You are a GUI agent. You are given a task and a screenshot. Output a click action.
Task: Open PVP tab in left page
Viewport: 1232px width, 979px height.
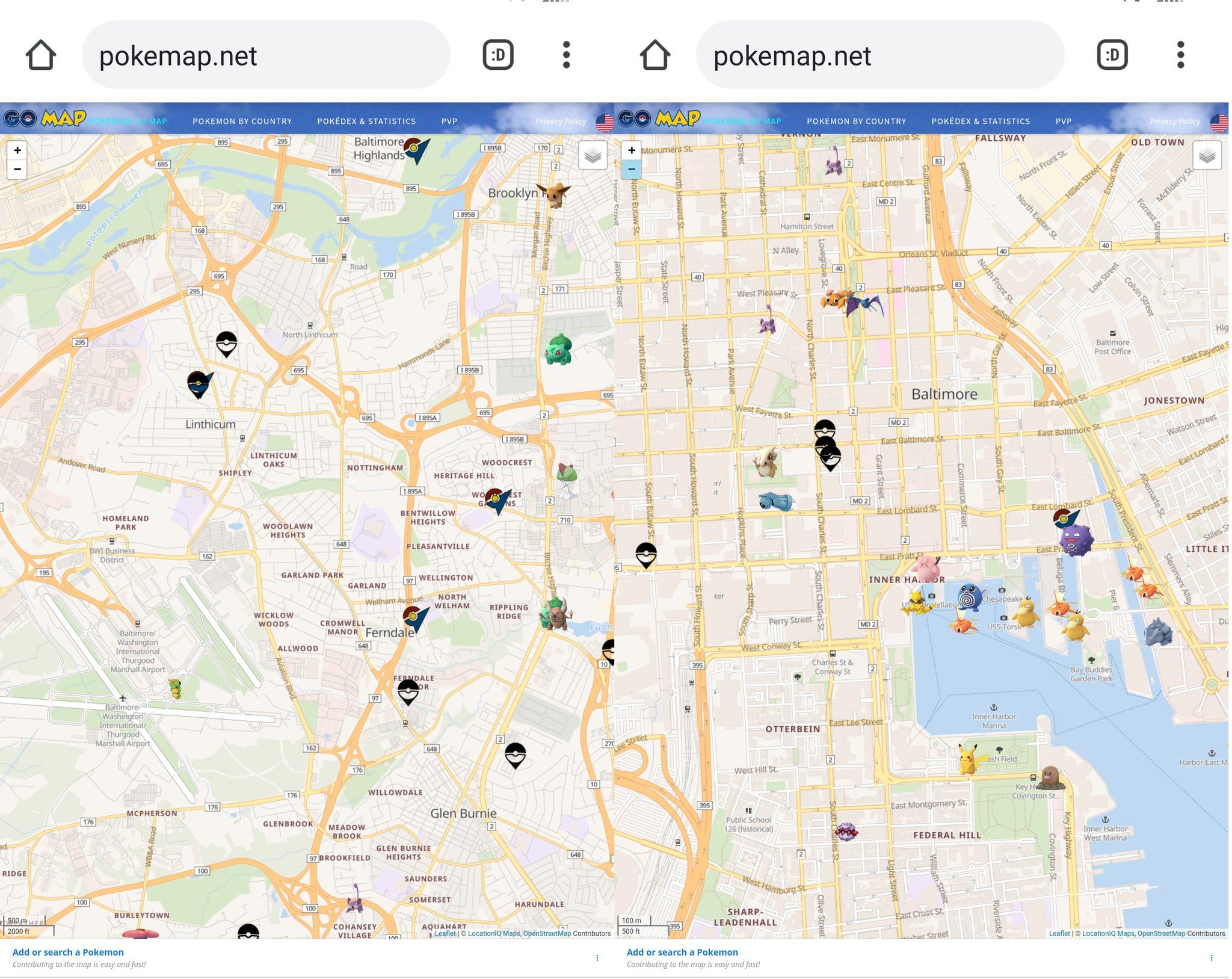449,121
